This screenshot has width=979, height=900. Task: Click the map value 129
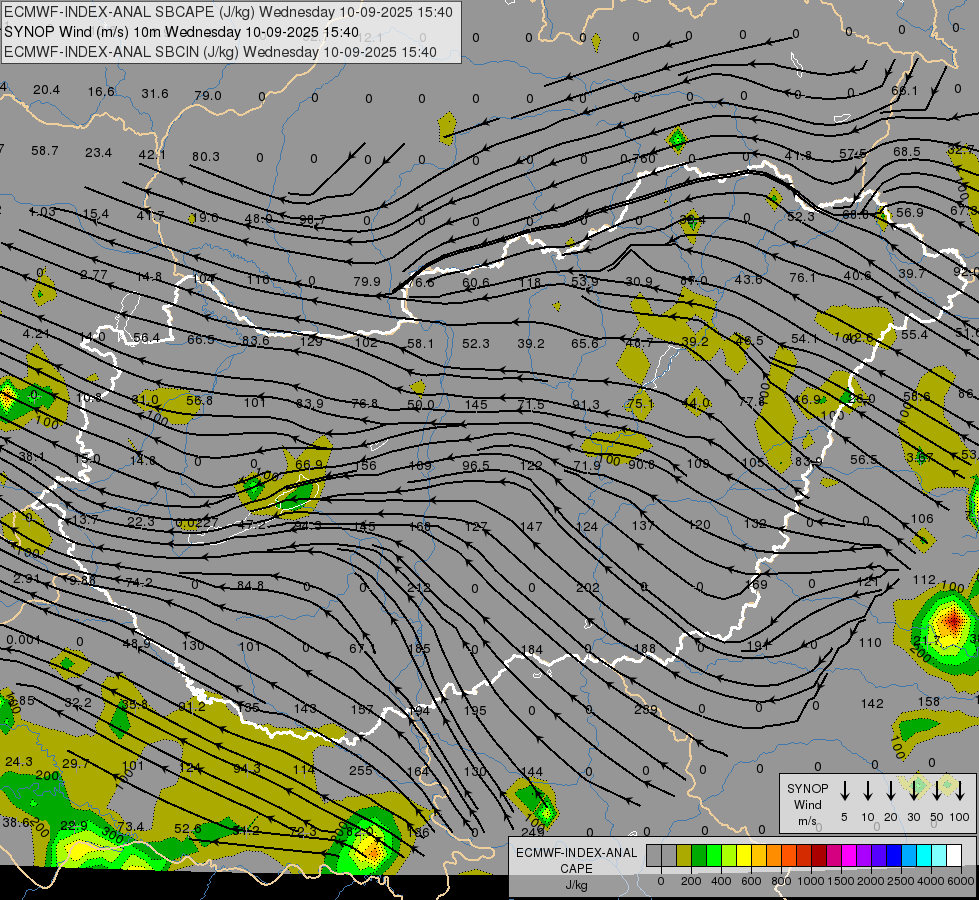point(311,341)
